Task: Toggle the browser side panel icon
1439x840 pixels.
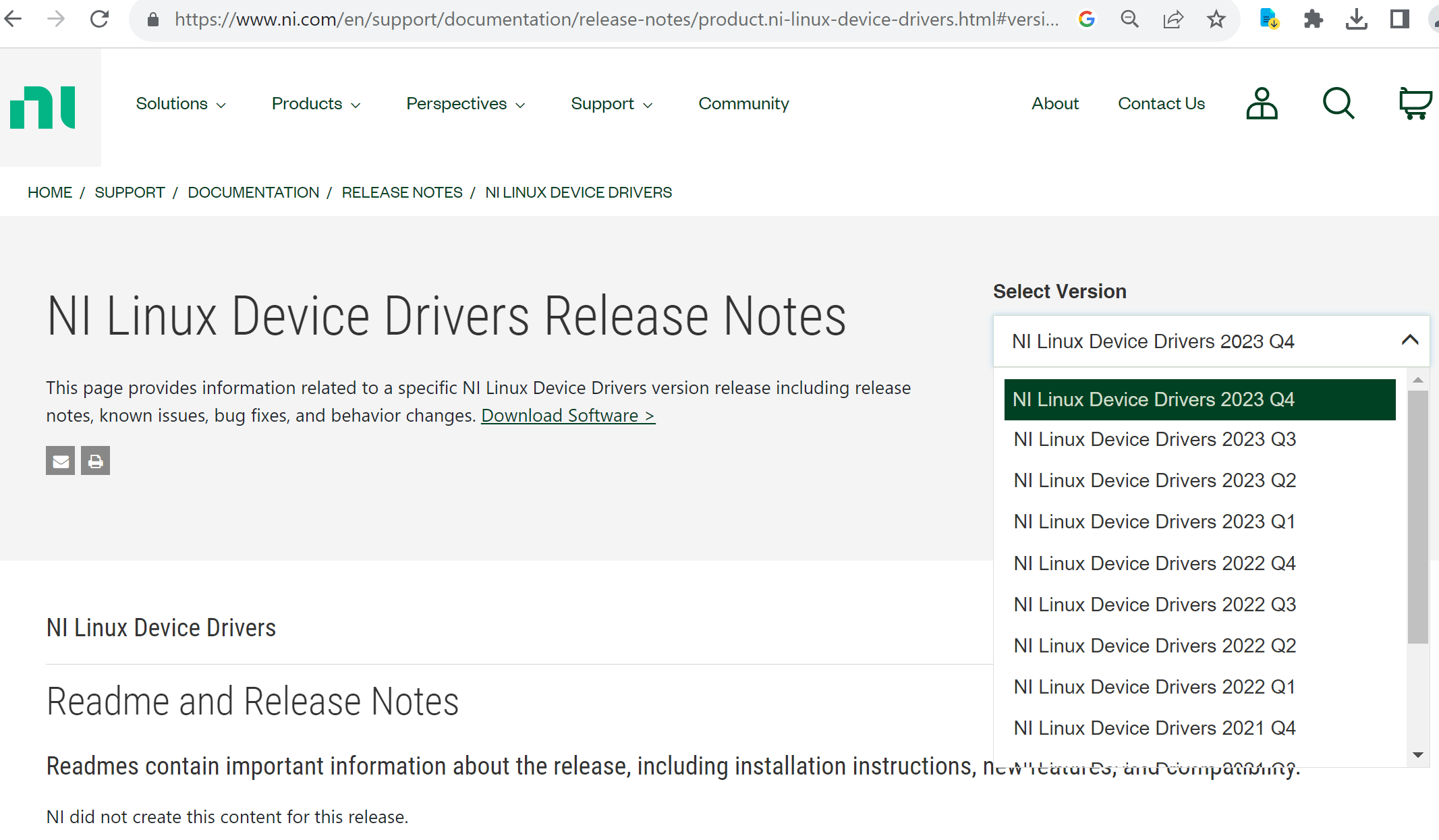Action: pyautogui.click(x=1400, y=19)
